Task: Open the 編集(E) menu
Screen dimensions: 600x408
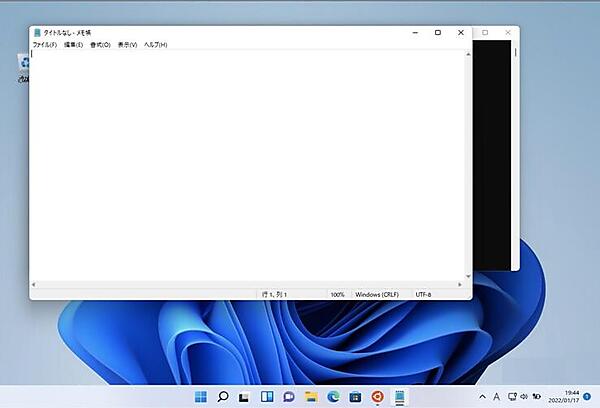Action: tap(73, 45)
